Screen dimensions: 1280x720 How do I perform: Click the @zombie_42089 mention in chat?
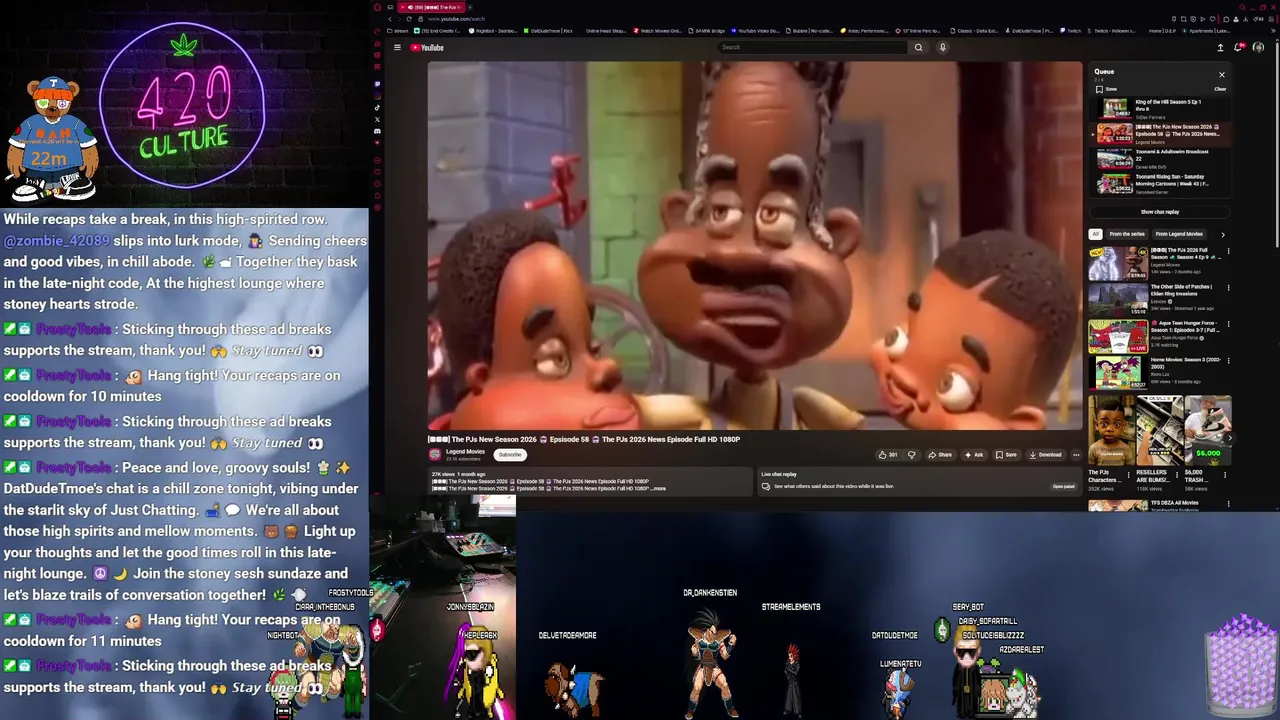57,241
